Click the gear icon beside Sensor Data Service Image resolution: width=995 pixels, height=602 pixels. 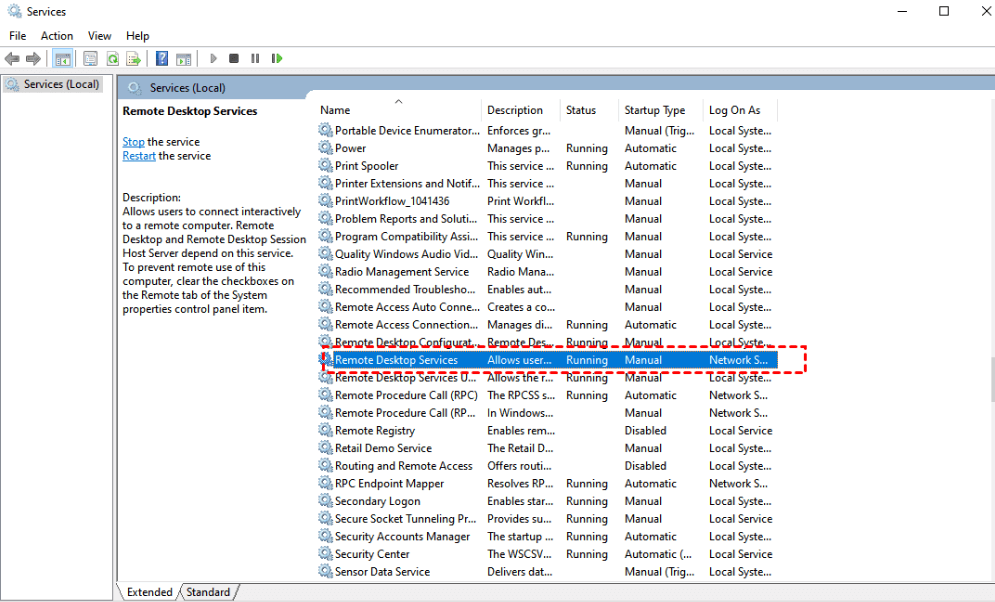(x=326, y=572)
